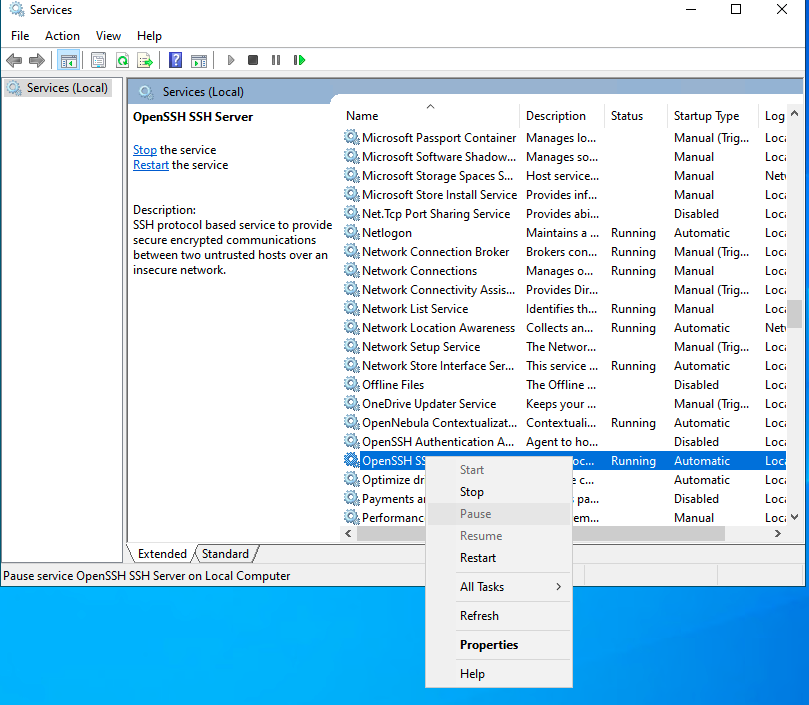The image size is (809, 705).
Task: Click the vertical scrollbar up arrow
Action: coord(795,113)
